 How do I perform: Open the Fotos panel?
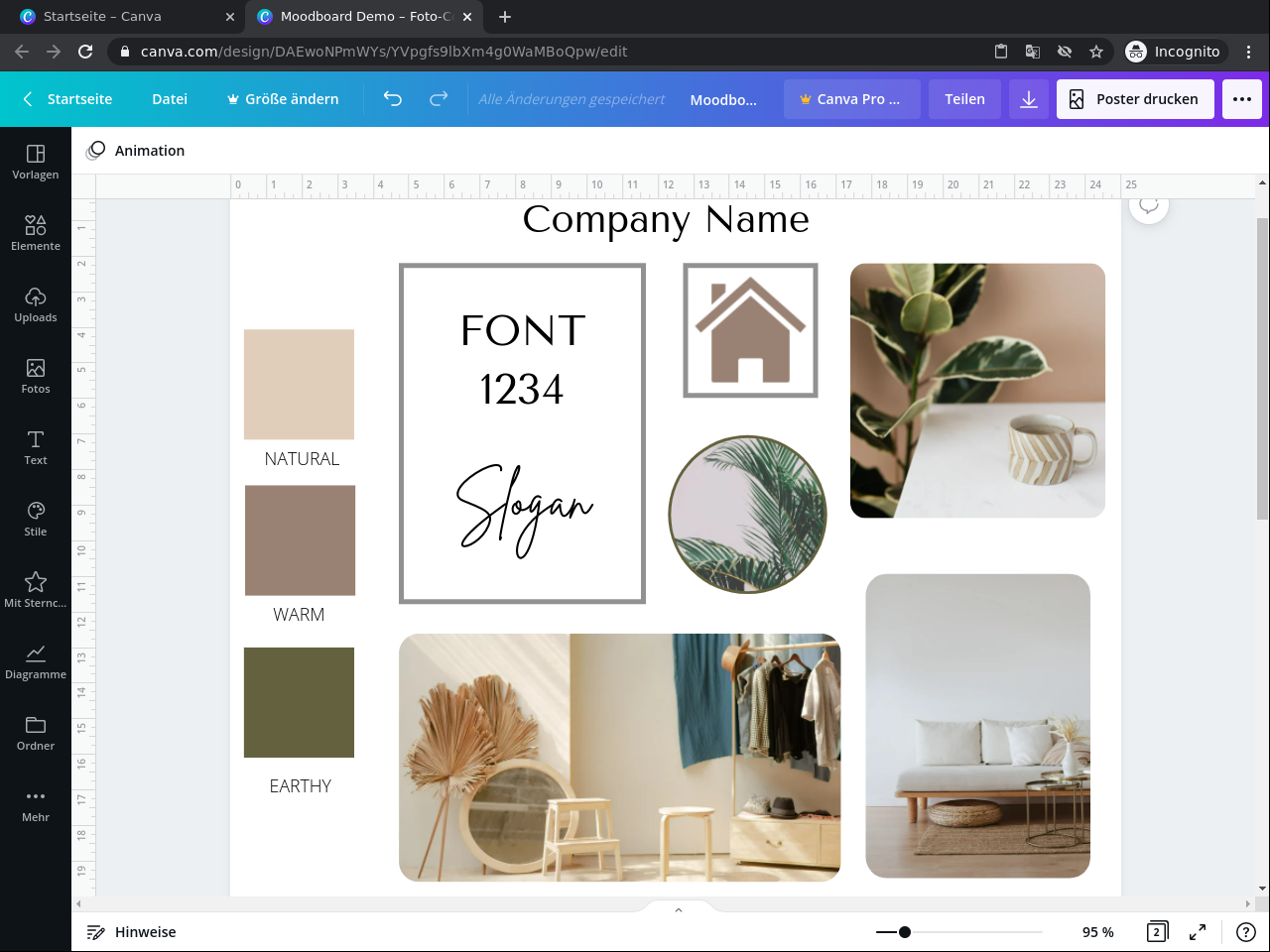36,376
